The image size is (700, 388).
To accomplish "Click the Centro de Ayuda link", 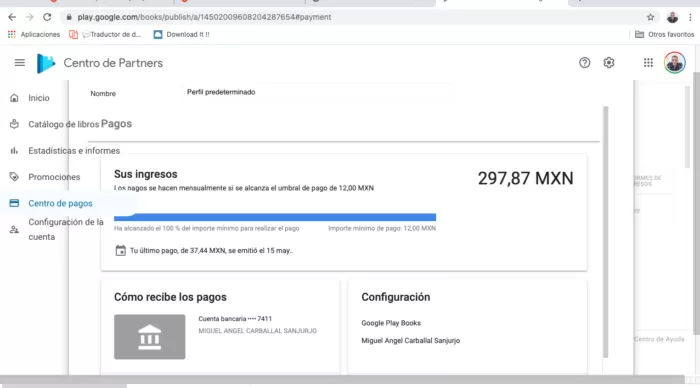I will click(659, 339).
